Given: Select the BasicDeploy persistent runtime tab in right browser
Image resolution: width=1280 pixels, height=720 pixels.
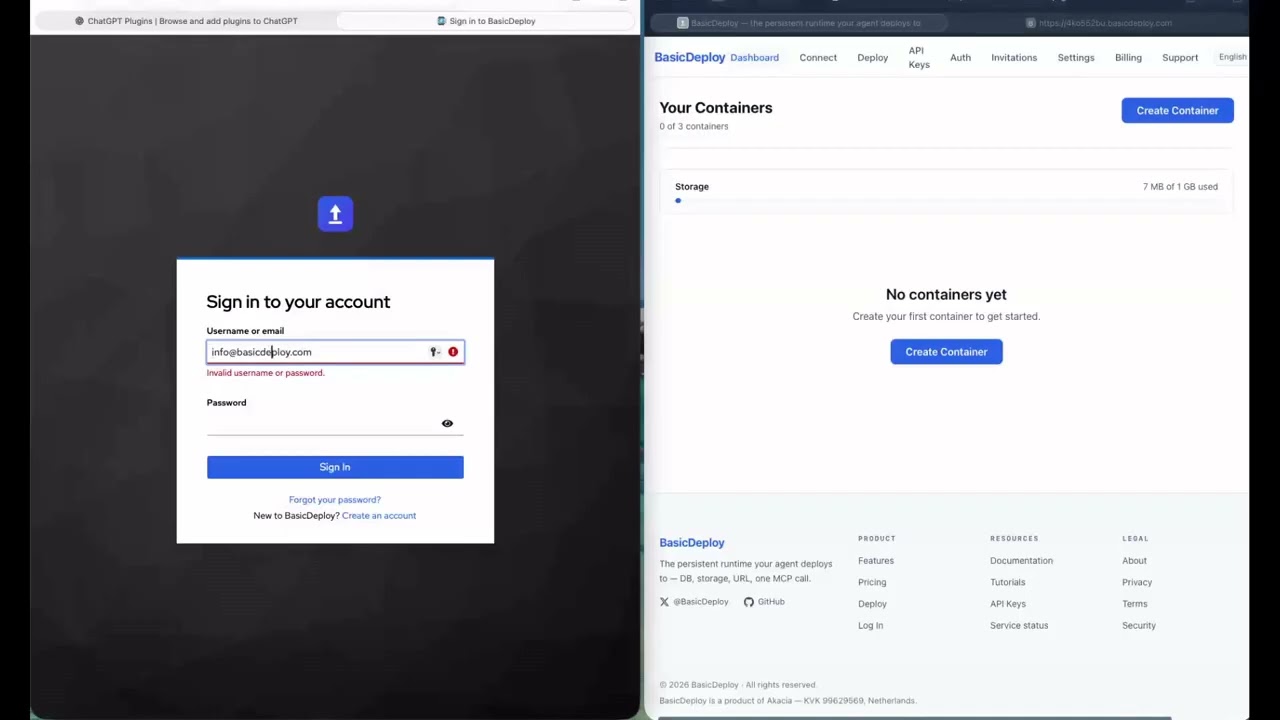Looking at the screenshot, I should pyautogui.click(x=800, y=23).
